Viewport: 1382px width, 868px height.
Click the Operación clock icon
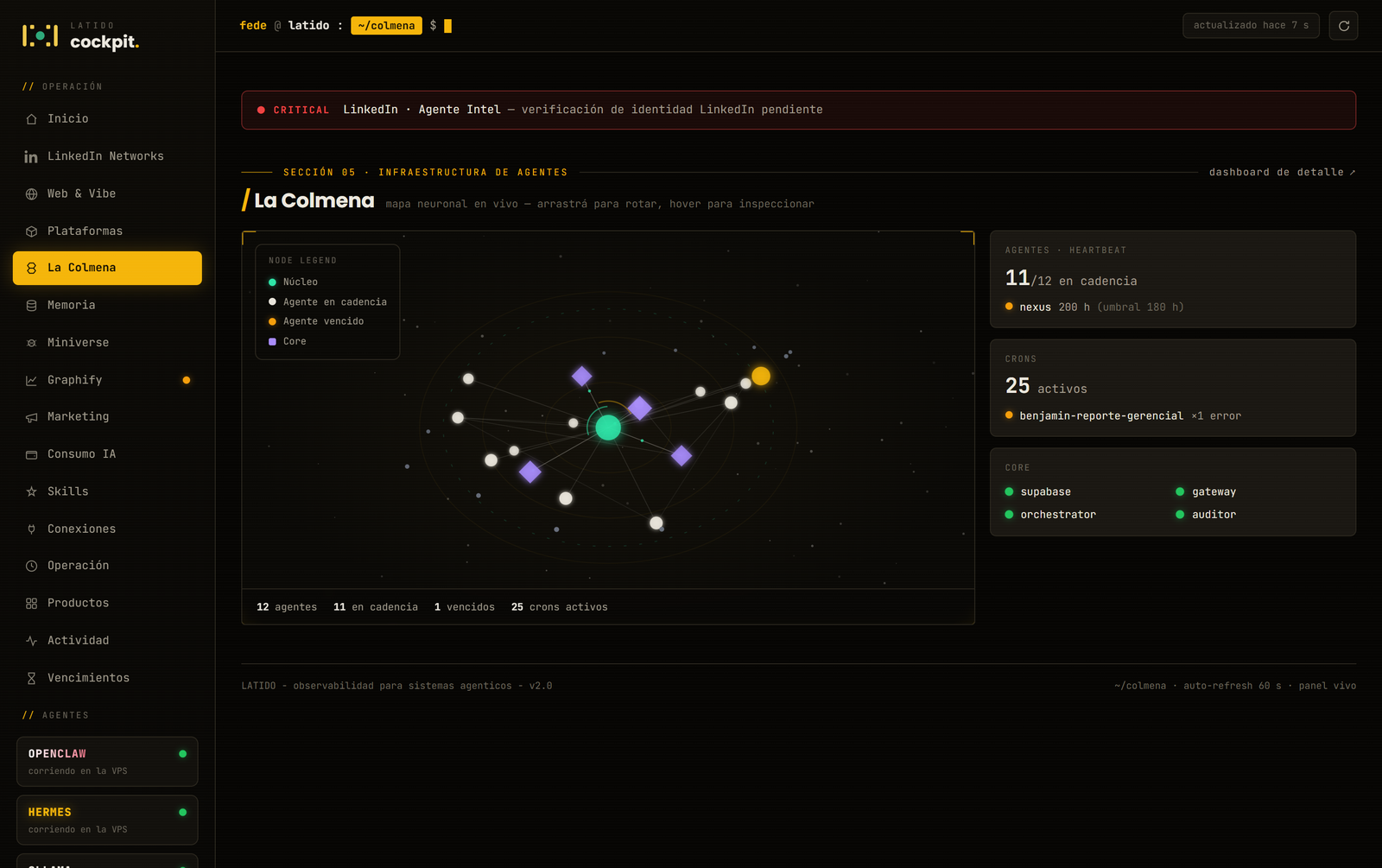pos(31,566)
